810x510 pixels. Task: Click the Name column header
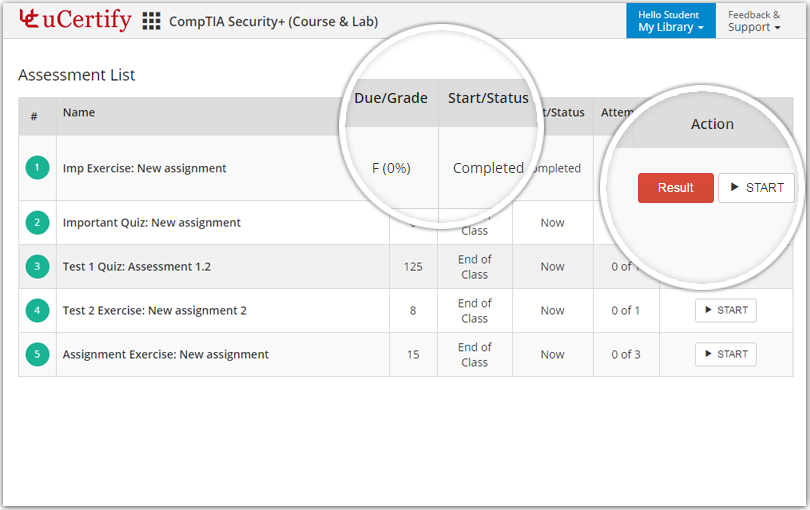click(x=79, y=112)
